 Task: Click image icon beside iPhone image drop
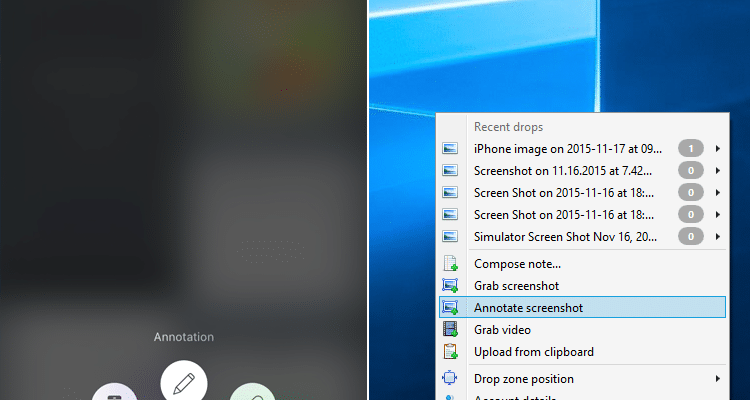point(450,149)
